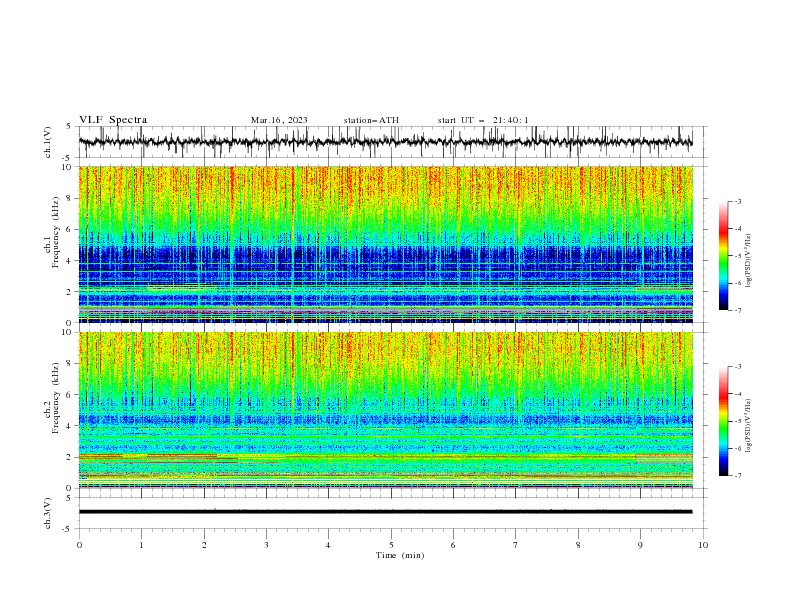This screenshot has height=612, width=792.
Task: Click the 'start UT = 21:40:1' label
Action: (x=483, y=120)
